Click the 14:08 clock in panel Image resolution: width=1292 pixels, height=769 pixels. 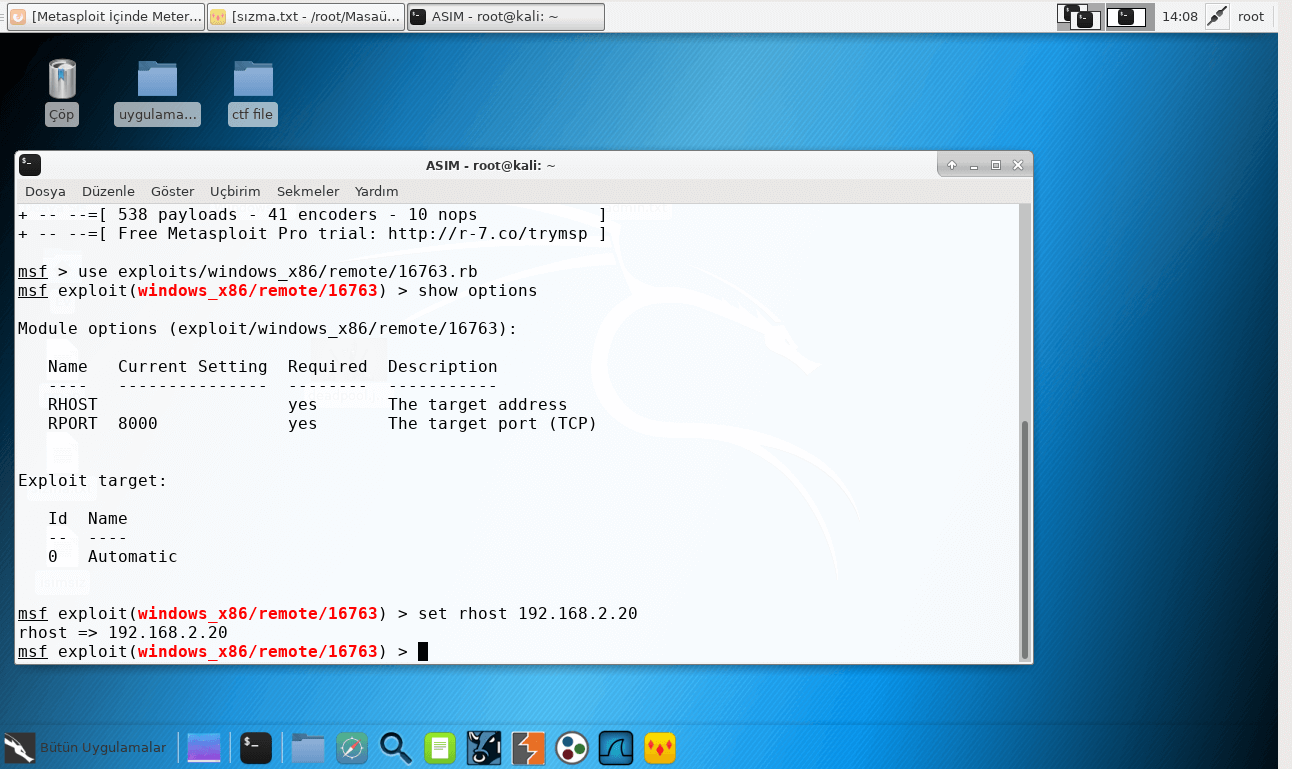[x=1180, y=16]
